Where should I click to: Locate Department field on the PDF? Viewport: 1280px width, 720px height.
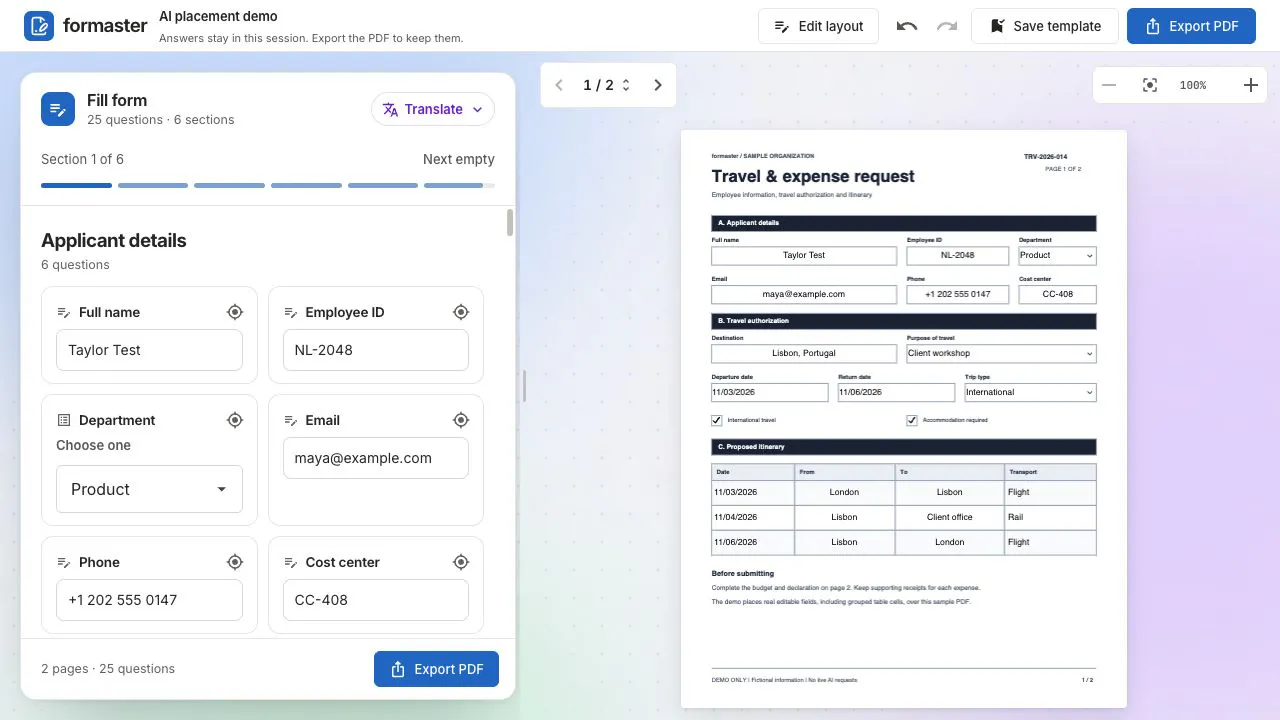[235, 420]
